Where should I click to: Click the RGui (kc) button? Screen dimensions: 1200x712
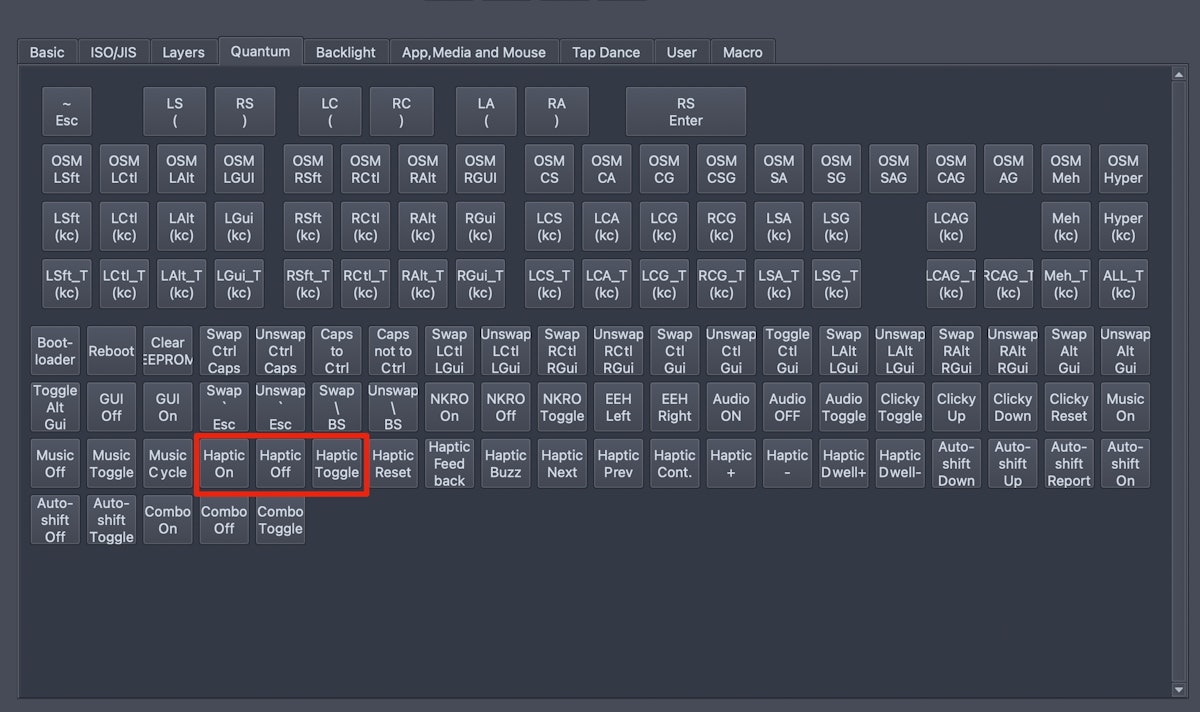pyautogui.click(x=480, y=227)
